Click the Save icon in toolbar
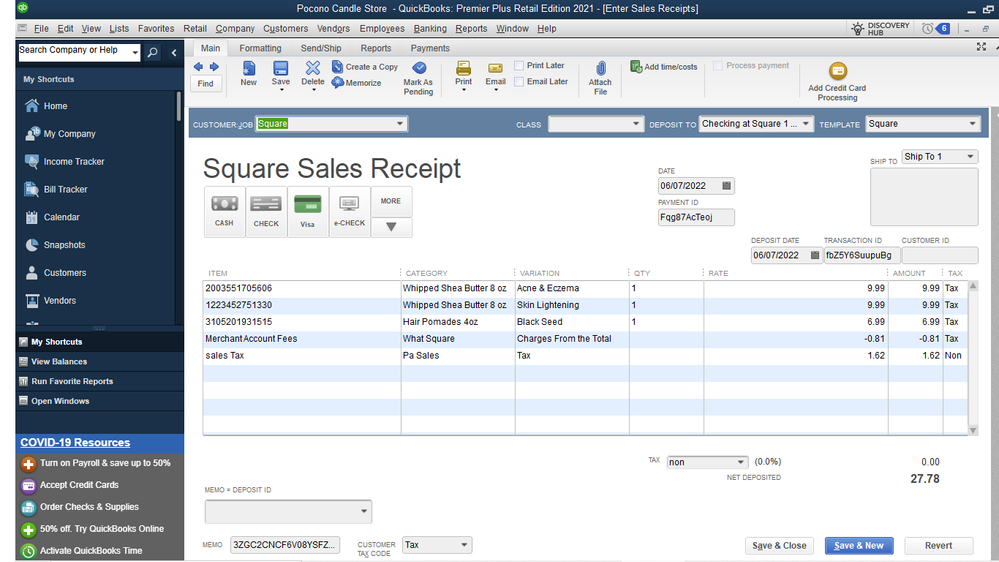Viewport: 999px width, 562px height. [281, 69]
